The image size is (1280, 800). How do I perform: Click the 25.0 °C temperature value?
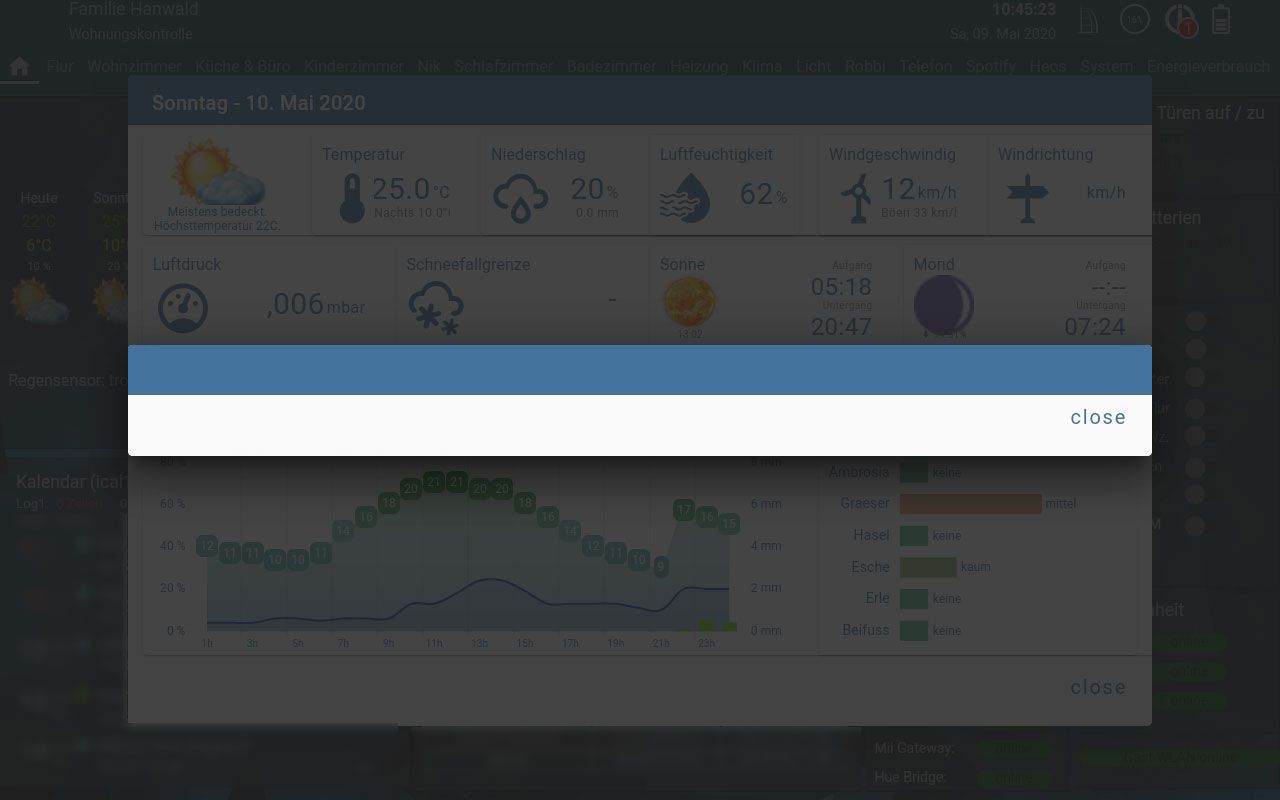pos(411,189)
